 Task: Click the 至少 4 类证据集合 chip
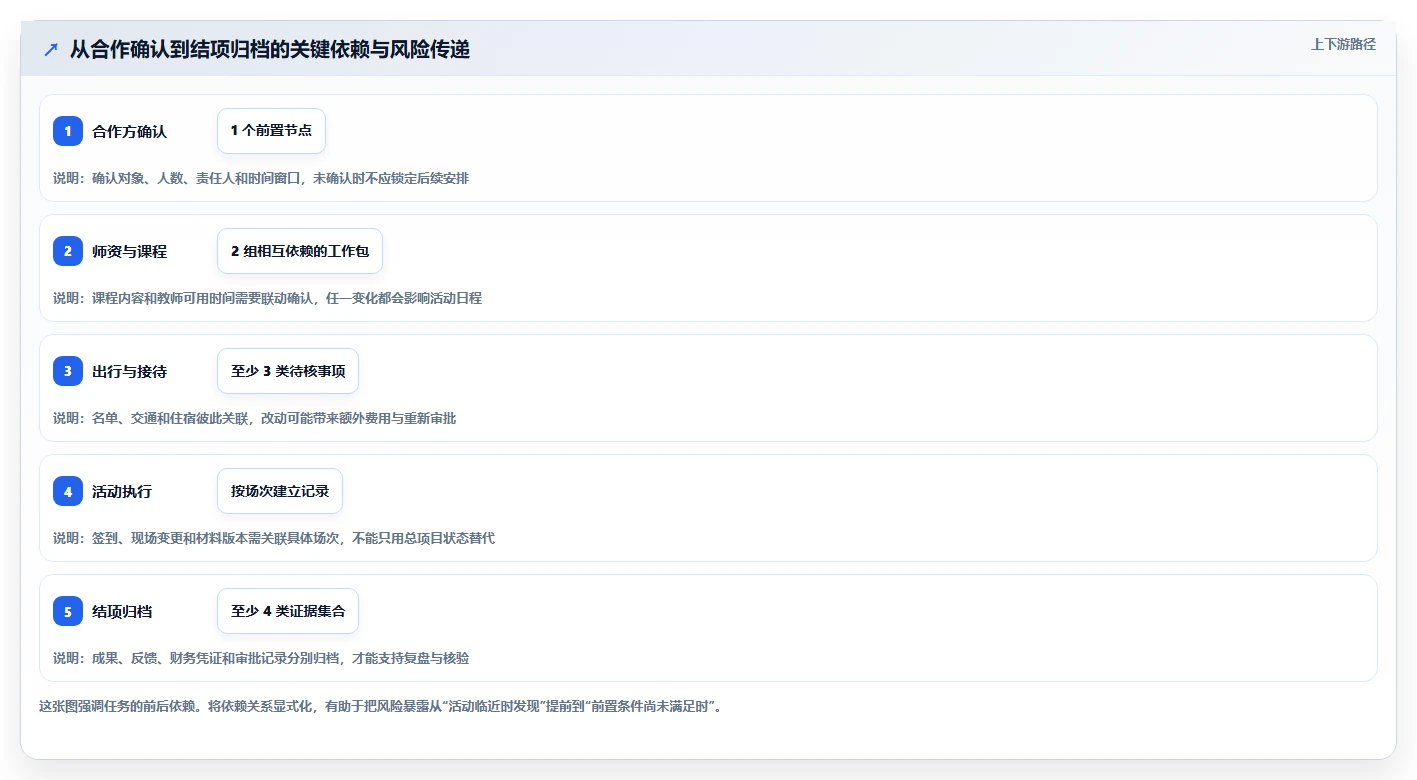click(x=288, y=611)
